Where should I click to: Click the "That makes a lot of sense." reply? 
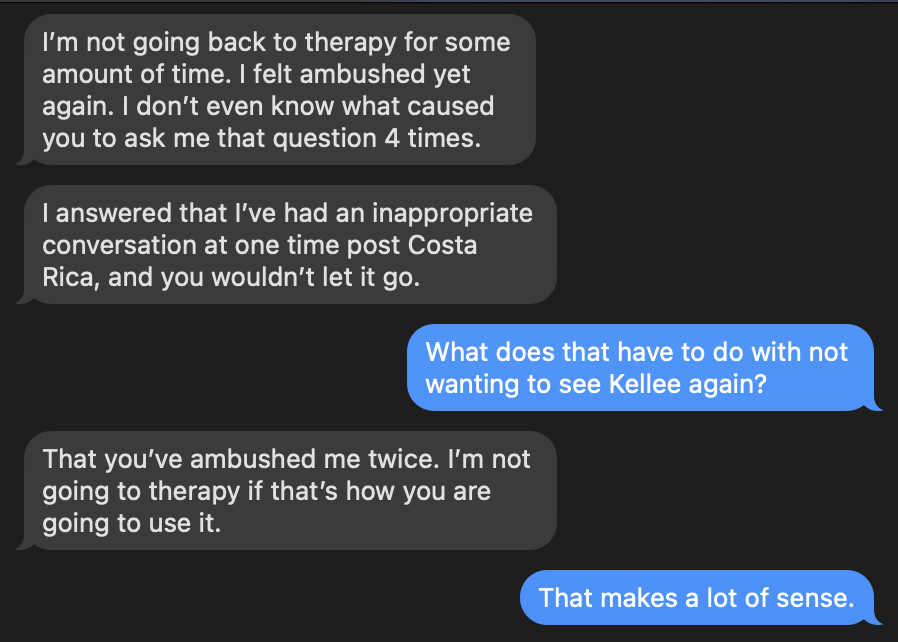[696, 598]
